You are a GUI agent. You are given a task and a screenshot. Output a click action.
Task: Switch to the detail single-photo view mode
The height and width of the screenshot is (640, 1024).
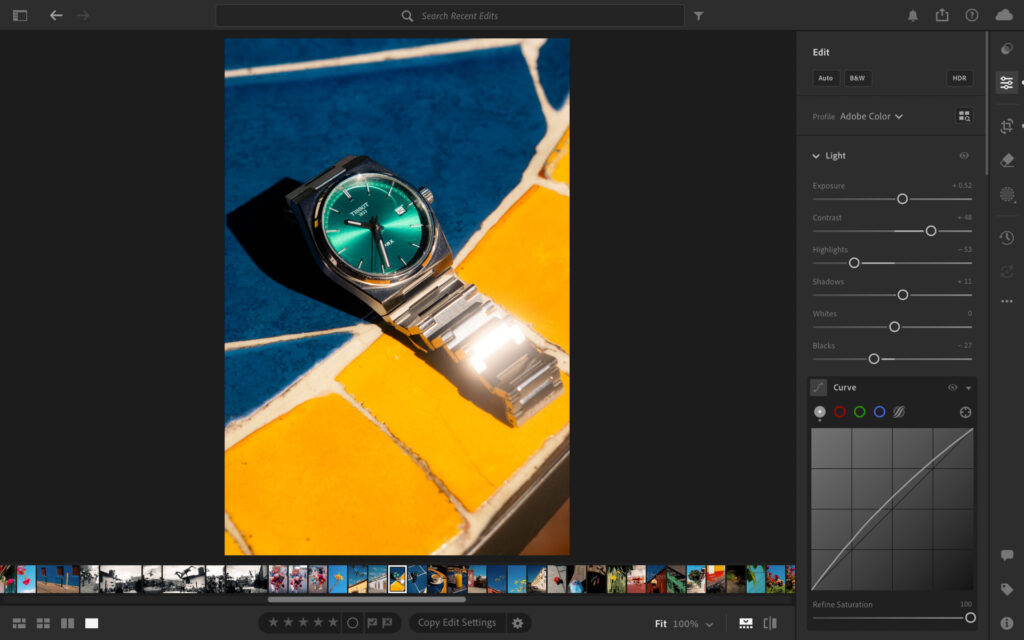coord(91,622)
